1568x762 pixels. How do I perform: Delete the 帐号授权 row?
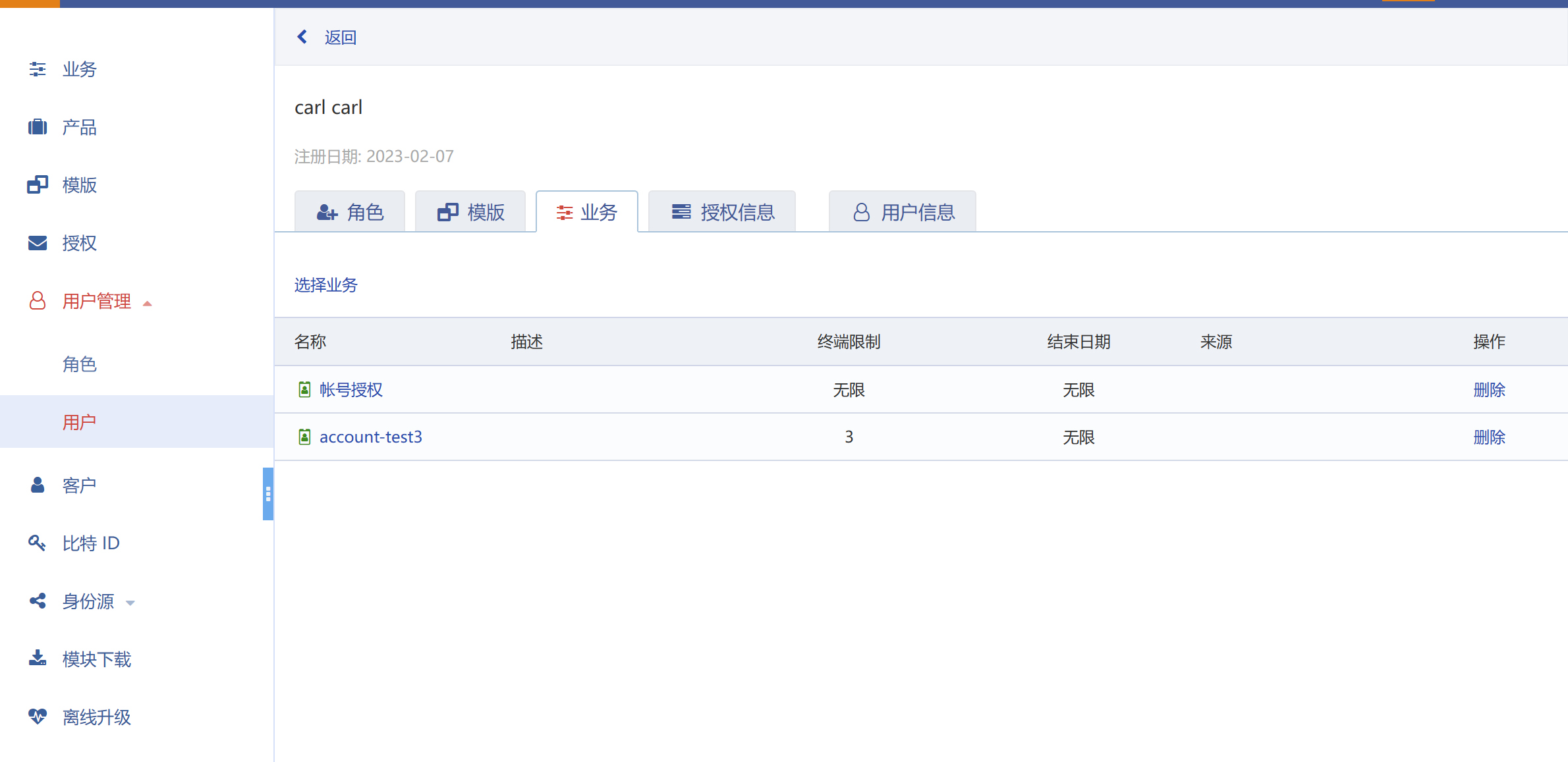coord(1490,390)
